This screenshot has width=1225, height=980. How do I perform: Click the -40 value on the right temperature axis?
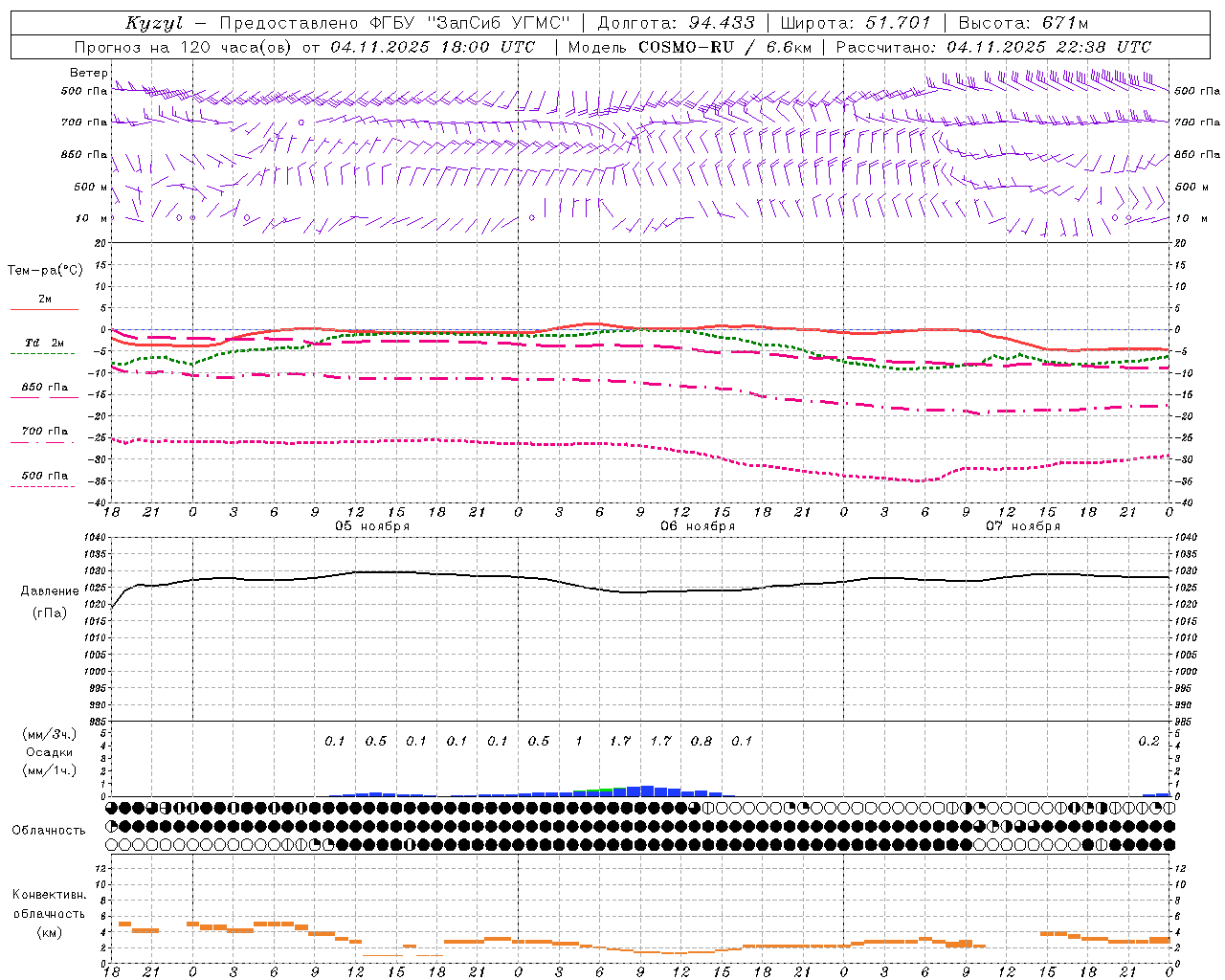[x=1182, y=502]
